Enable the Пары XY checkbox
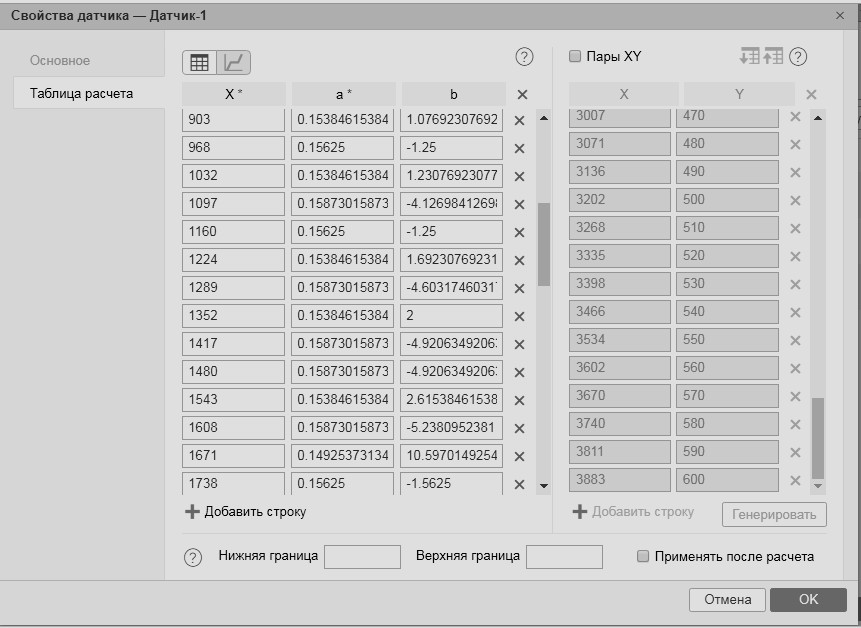The image size is (861, 628). click(575, 57)
